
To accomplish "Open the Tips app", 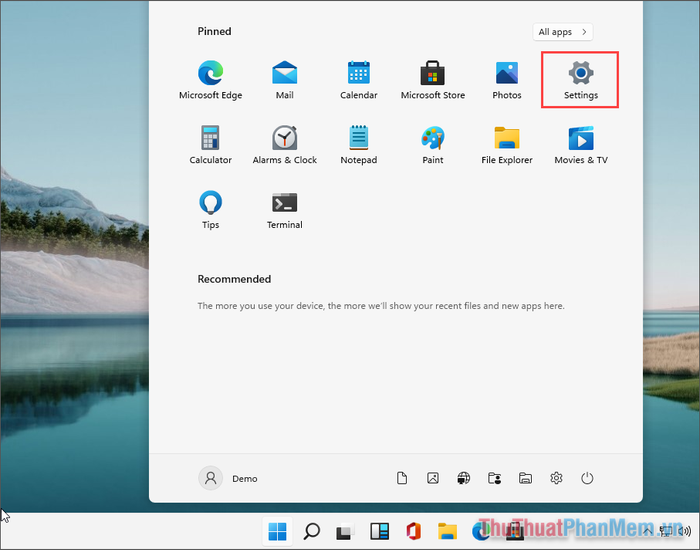I will coord(210,210).
